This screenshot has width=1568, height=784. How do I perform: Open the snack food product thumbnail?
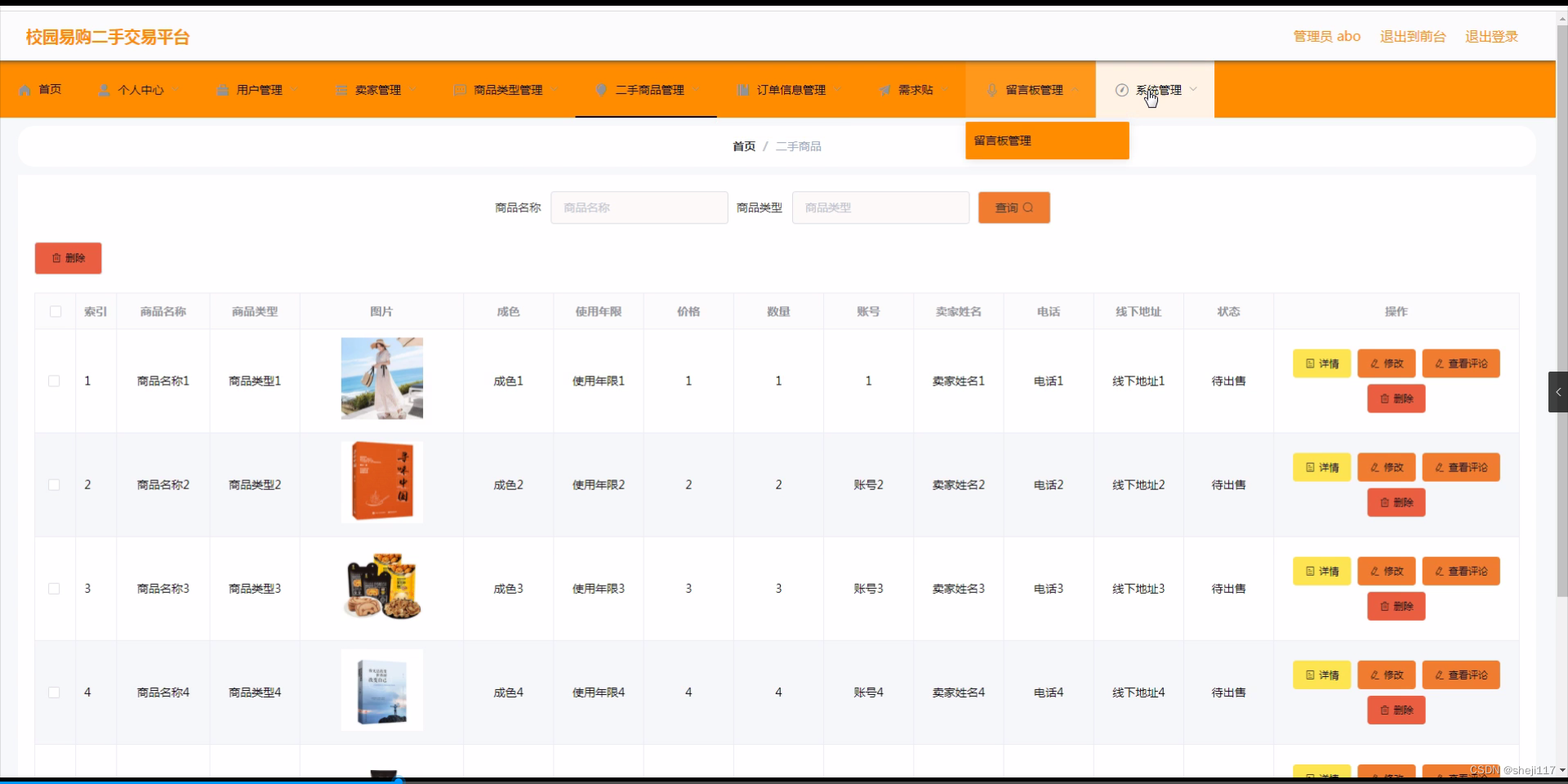(382, 586)
